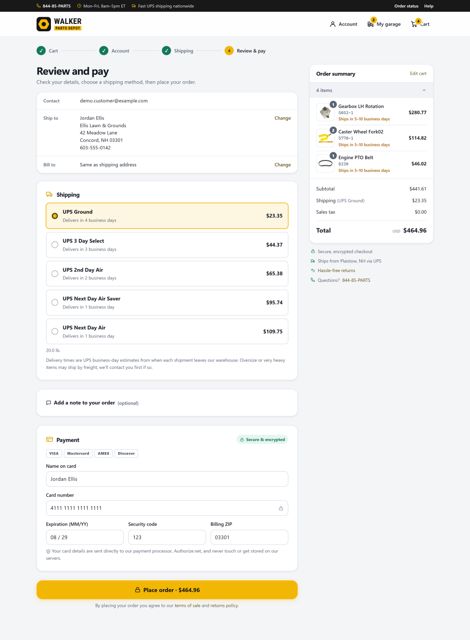This screenshot has width=470, height=640.
Task: Collapse the 4 items list chevron
Action: (424, 90)
